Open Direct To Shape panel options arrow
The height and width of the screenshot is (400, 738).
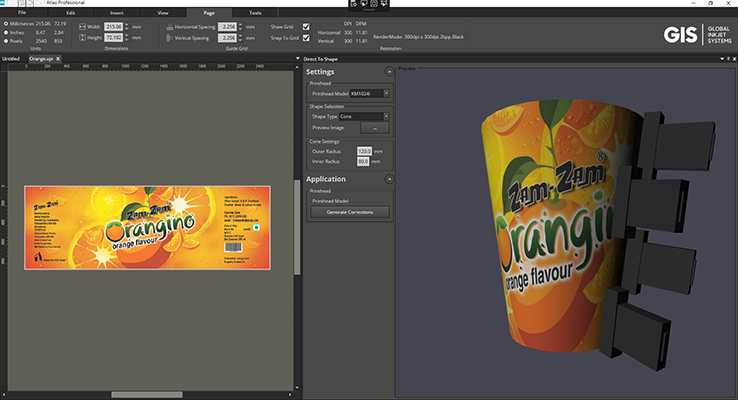pyautogui.click(x=722, y=59)
